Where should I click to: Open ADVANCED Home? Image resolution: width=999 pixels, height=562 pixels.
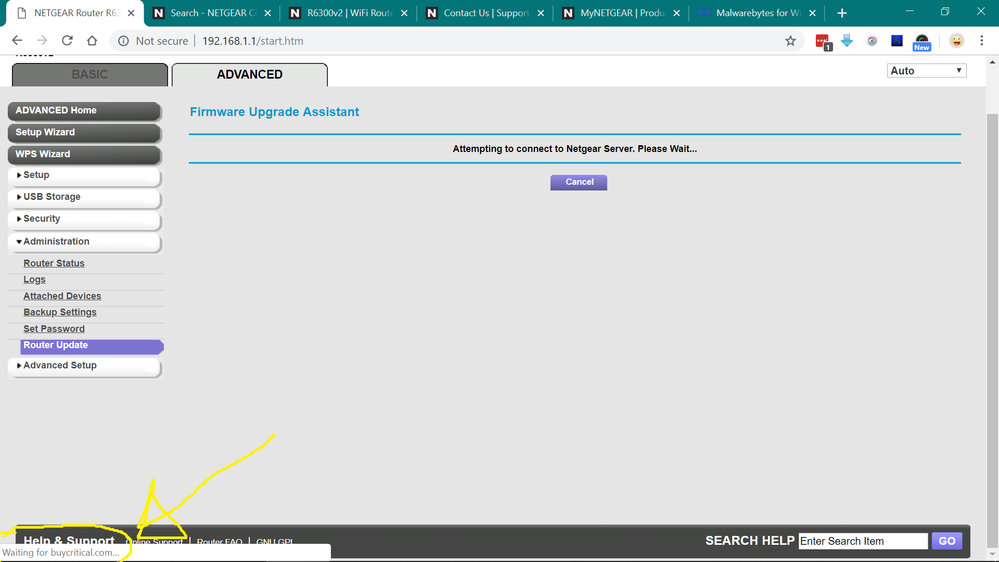pos(84,111)
